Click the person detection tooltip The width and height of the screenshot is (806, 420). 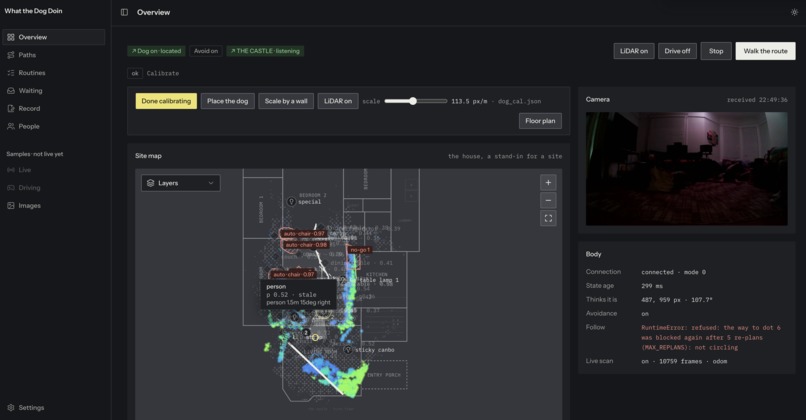pyautogui.click(x=298, y=295)
